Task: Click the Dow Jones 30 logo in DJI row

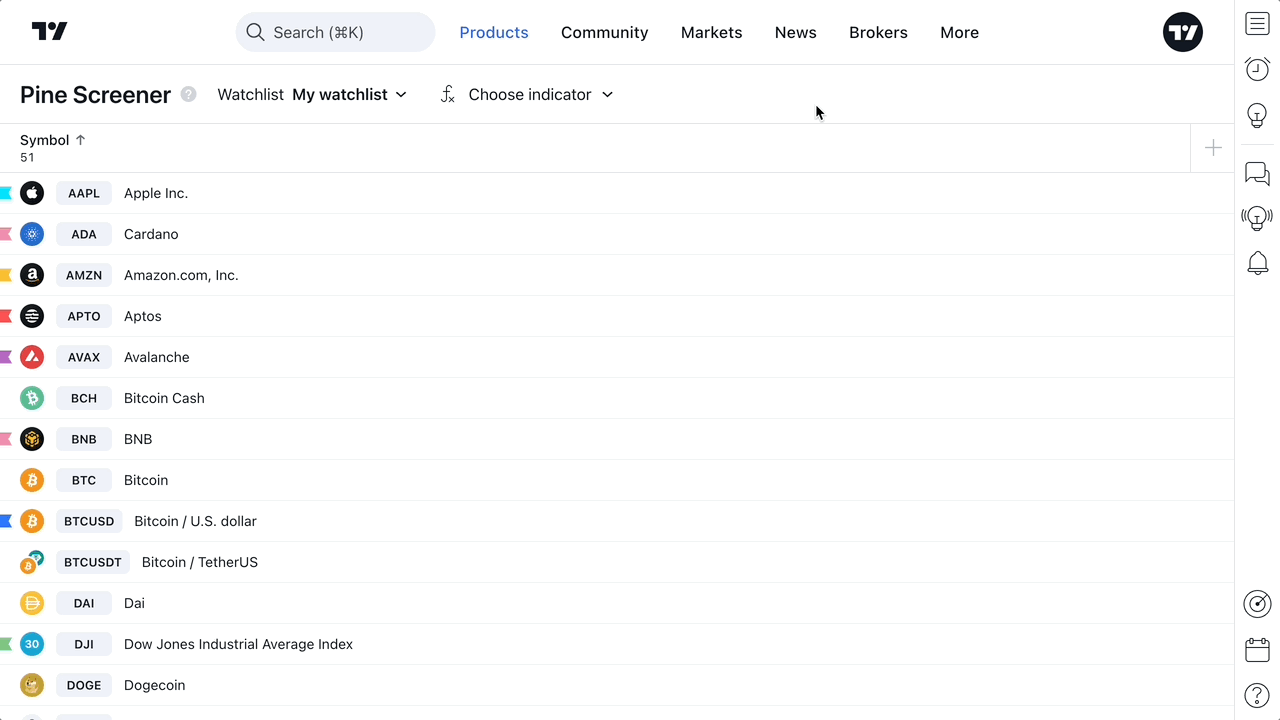Action: [x=32, y=644]
